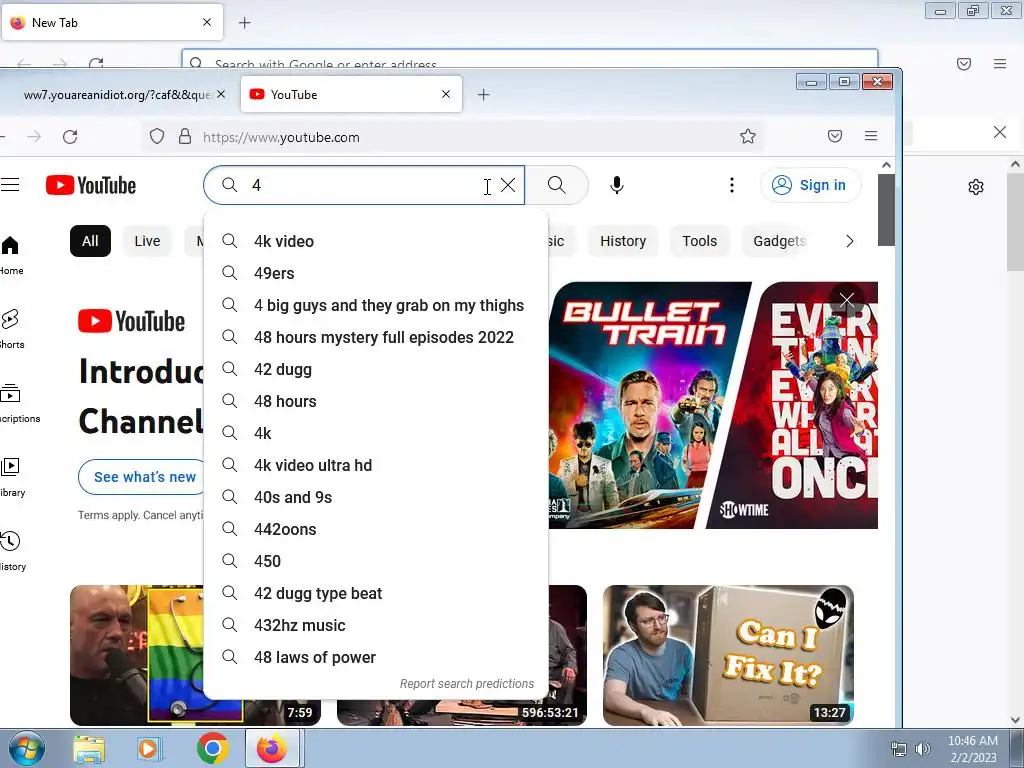Choose suggestion '4k video'
Screen dimensions: 1024x768
(376, 241)
